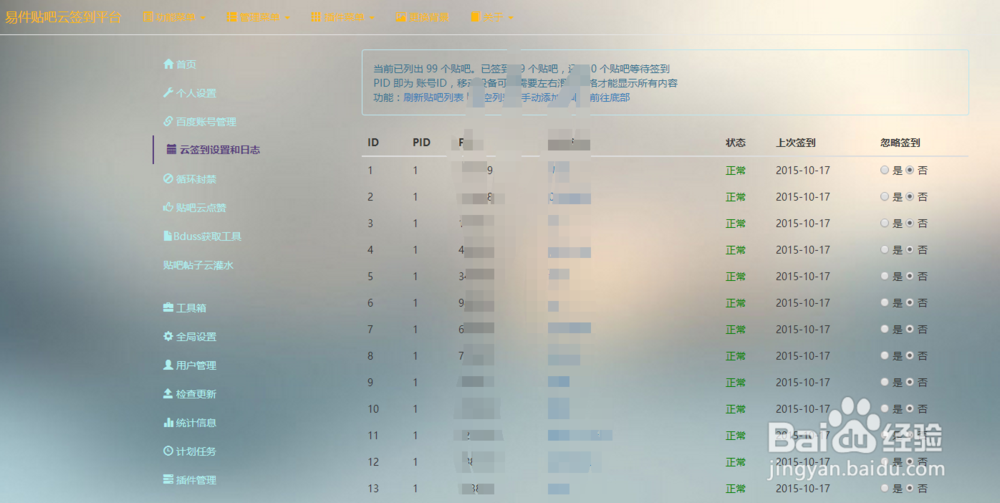
Task: Click the 2015-10-17 date in row ID 8
Action: pyautogui.click(x=803, y=356)
